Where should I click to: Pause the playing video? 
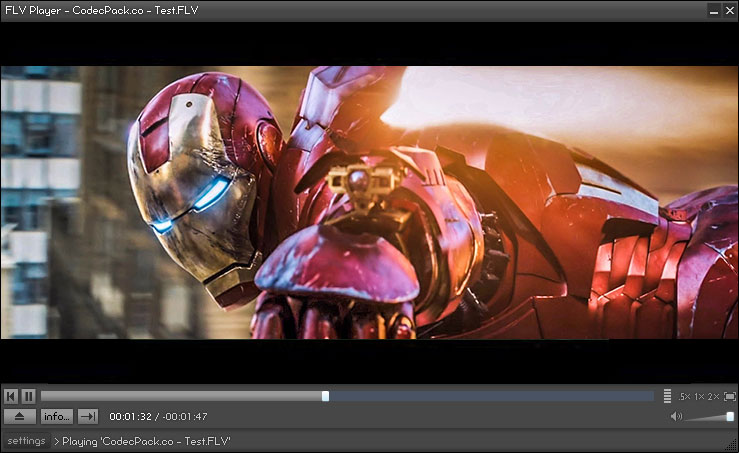pos(28,396)
